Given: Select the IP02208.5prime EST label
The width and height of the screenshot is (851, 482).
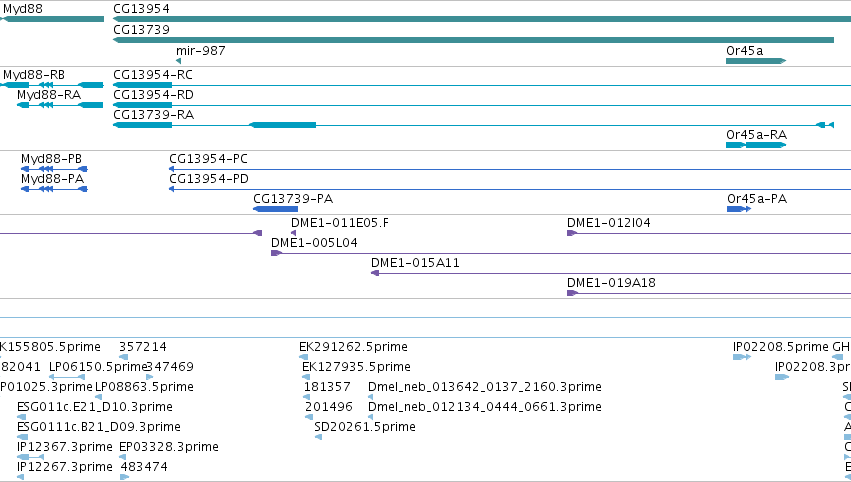Looking at the screenshot, I should (x=781, y=346).
